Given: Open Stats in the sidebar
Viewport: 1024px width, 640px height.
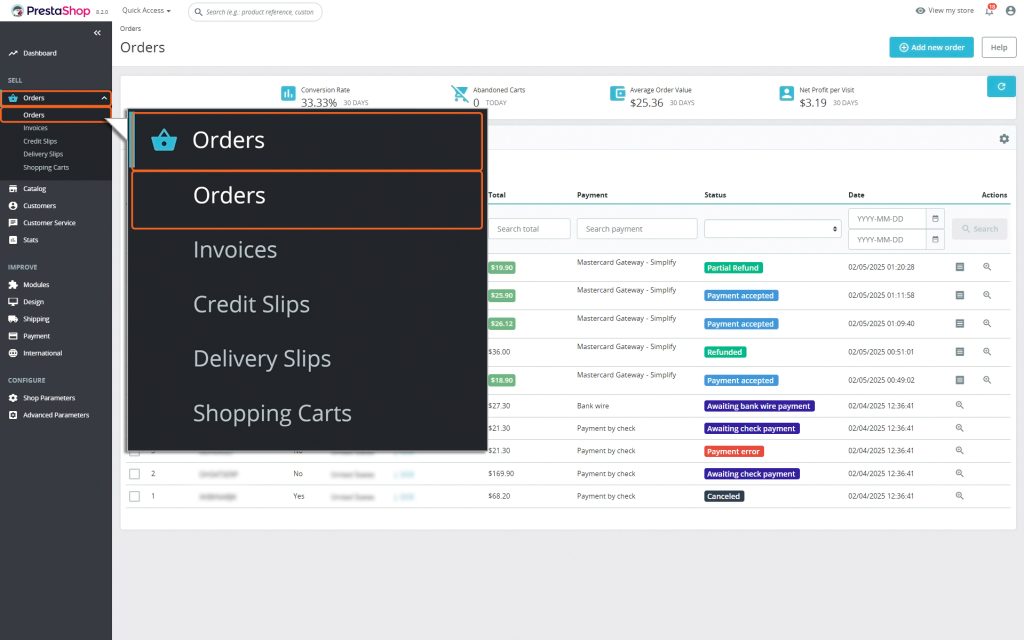Looking at the screenshot, I should click(x=31, y=240).
